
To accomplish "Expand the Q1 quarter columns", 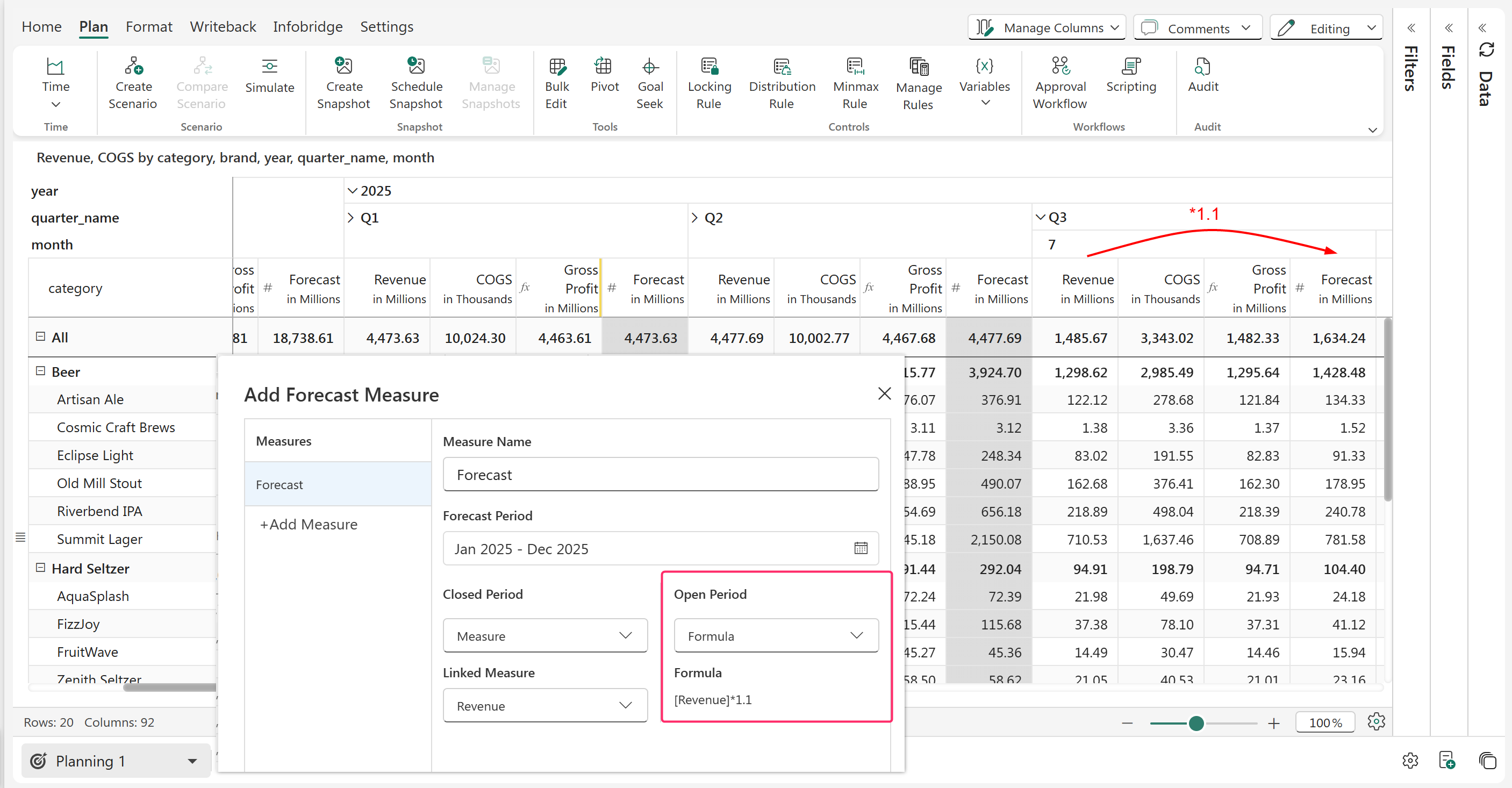I will [x=350, y=218].
